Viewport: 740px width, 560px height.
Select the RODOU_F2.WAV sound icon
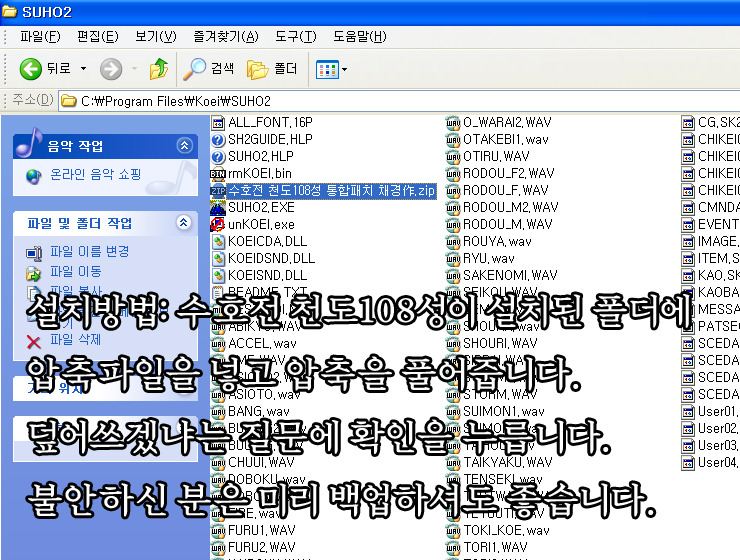453,174
